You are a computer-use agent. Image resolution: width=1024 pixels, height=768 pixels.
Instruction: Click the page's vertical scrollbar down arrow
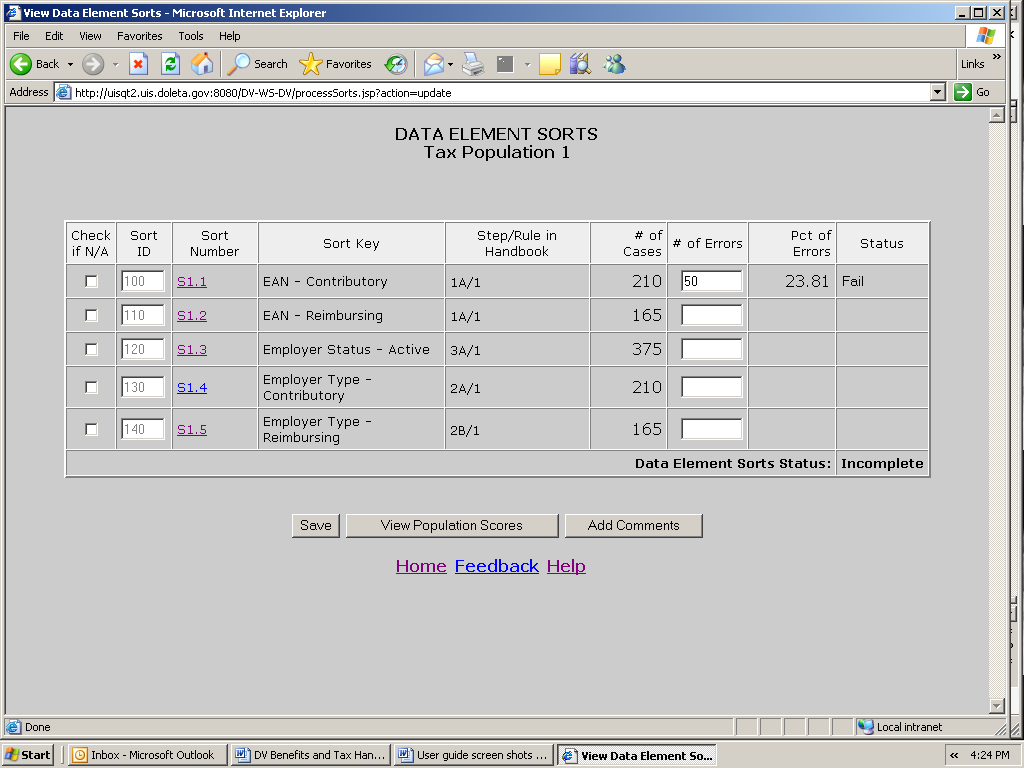996,705
